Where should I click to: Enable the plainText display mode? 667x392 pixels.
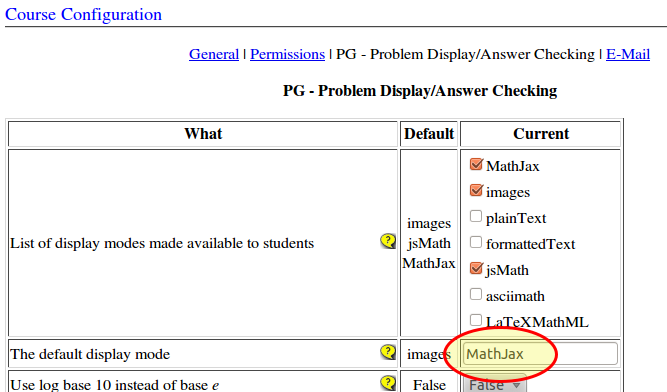476,216
